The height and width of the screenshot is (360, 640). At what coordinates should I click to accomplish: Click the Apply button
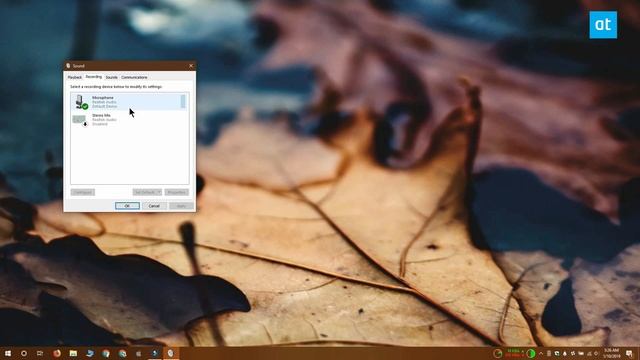pos(181,206)
